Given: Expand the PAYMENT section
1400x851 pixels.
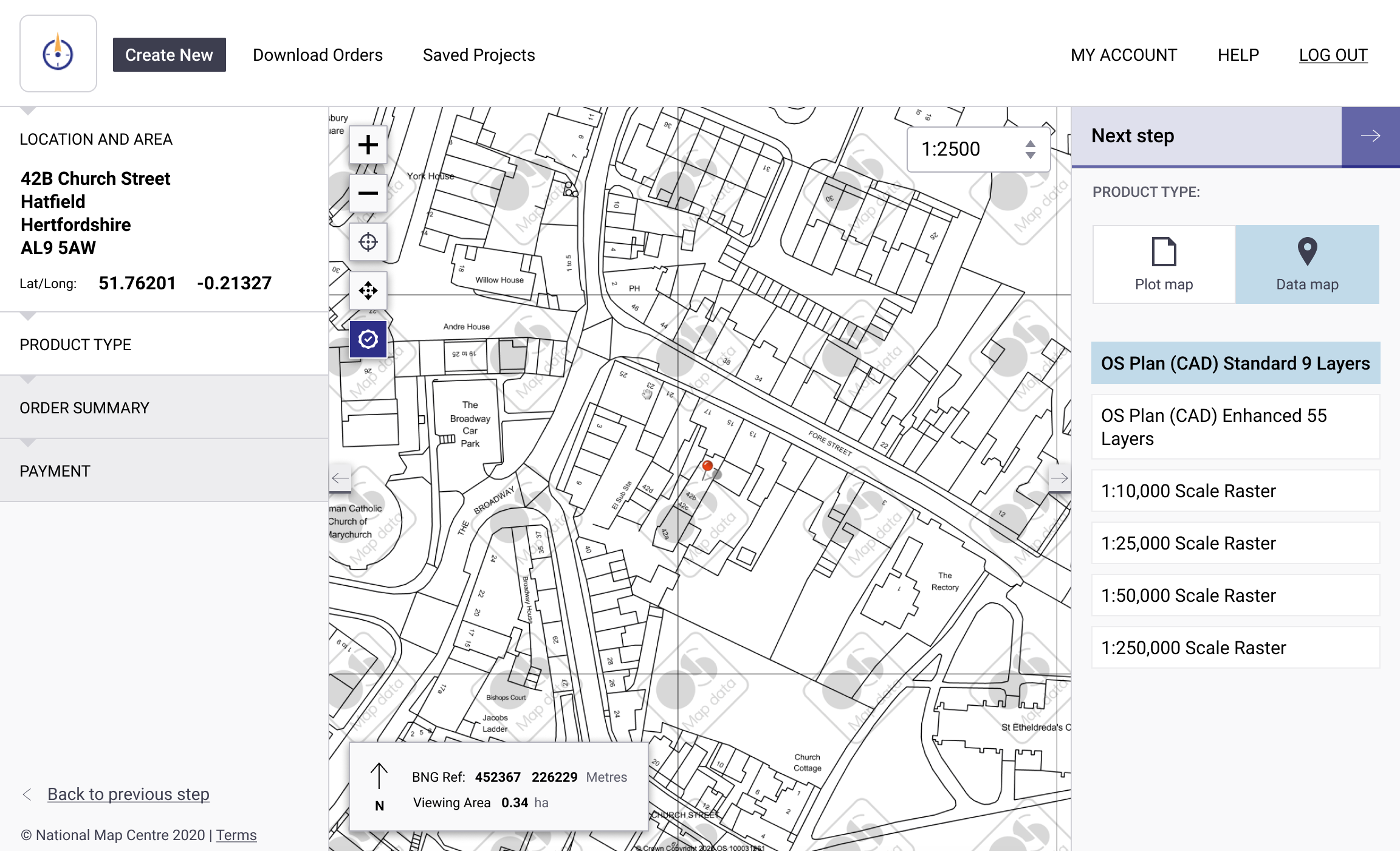Looking at the screenshot, I should pyautogui.click(x=55, y=471).
